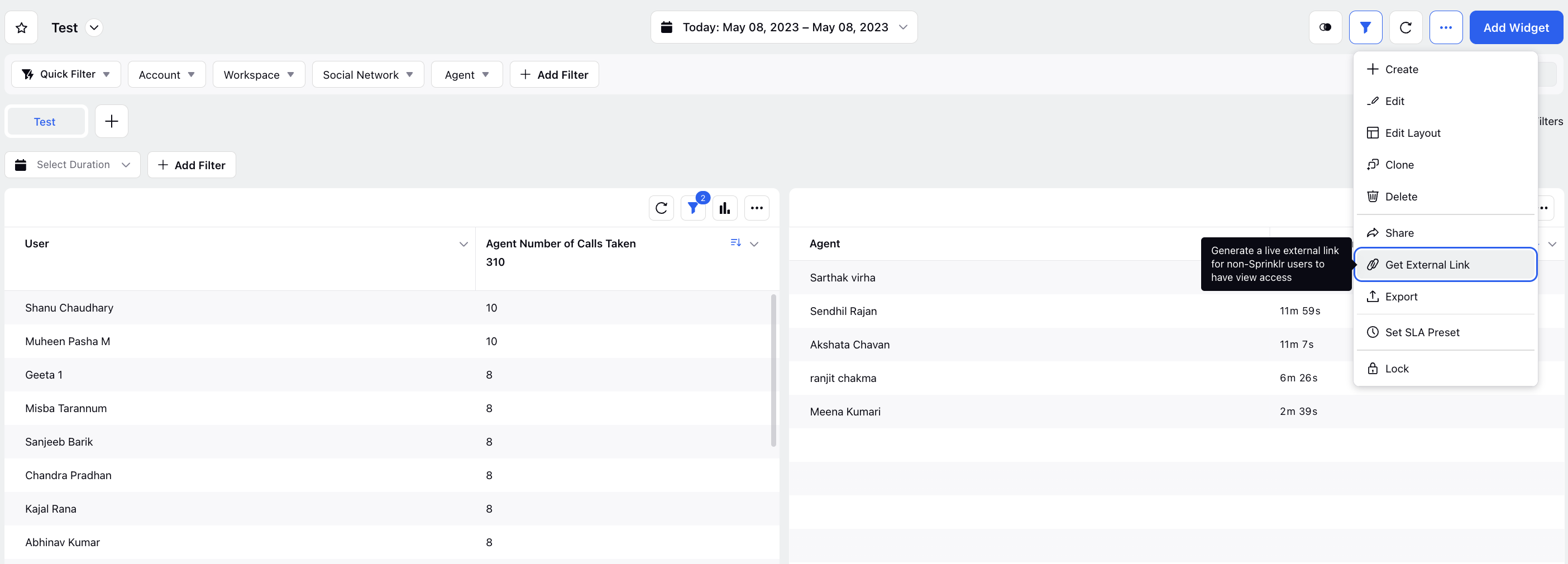Viewport: 1568px width, 564px height.
Task: Expand the right widget column chevron
Action: pyautogui.click(x=1552, y=244)
